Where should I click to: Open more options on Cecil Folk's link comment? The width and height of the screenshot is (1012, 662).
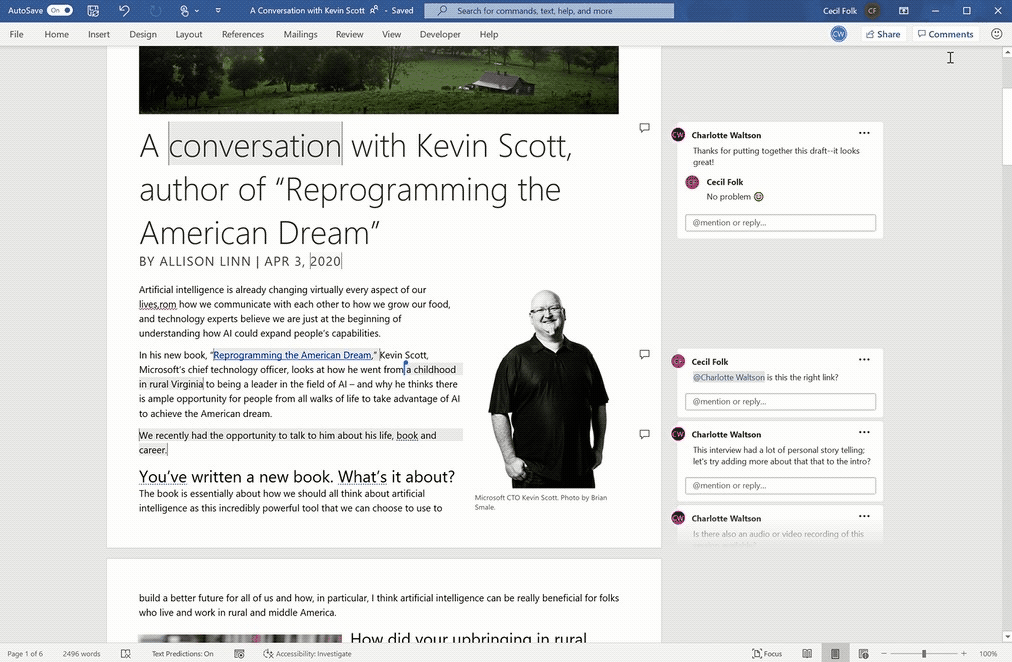point(864,359)
